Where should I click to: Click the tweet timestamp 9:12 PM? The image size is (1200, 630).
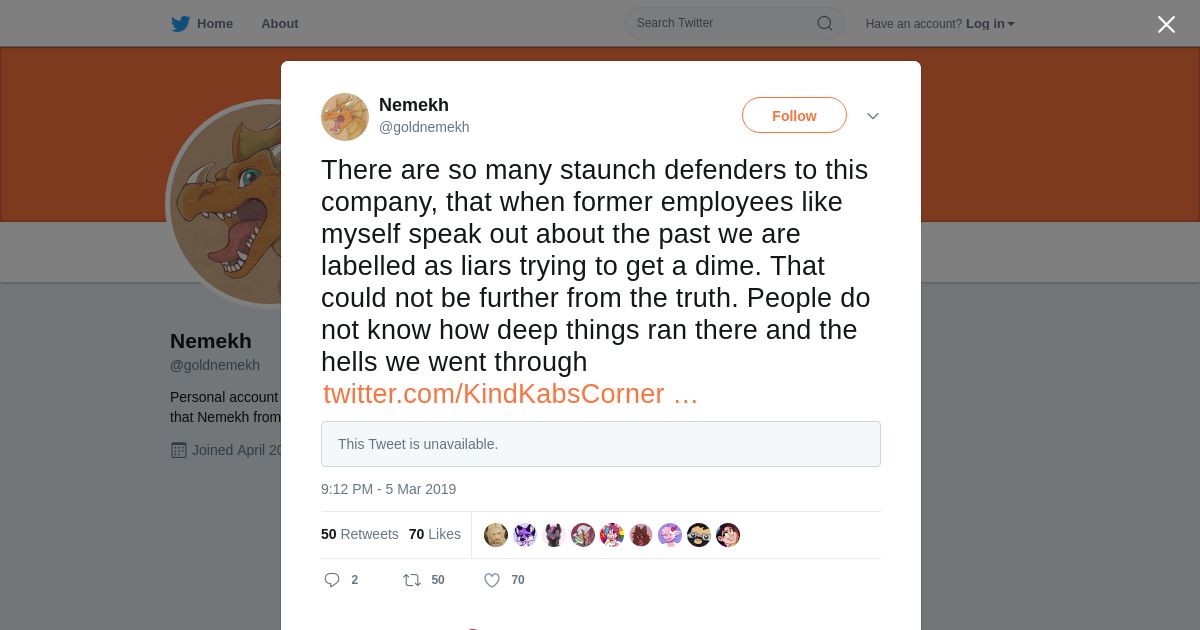point(388,489)
